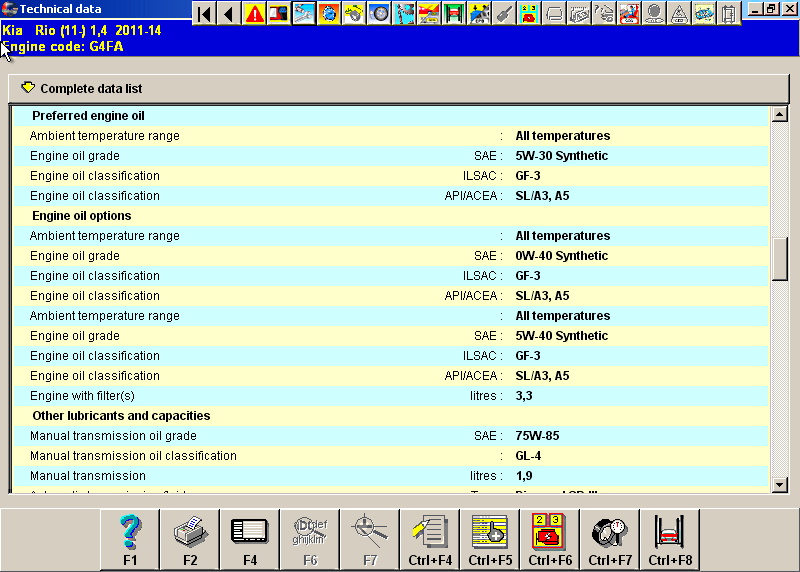Click the blue and yellow down-arrow icon

(479, 14)
